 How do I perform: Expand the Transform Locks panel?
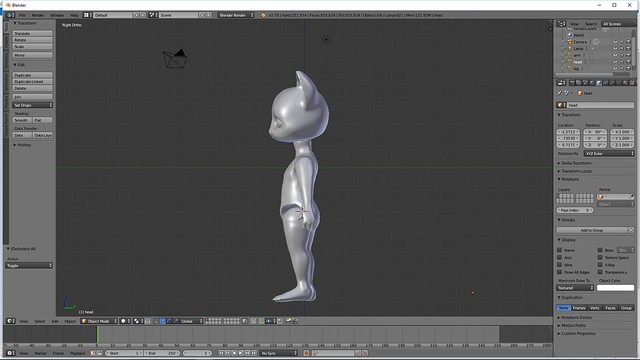click(x=576, y=171)
